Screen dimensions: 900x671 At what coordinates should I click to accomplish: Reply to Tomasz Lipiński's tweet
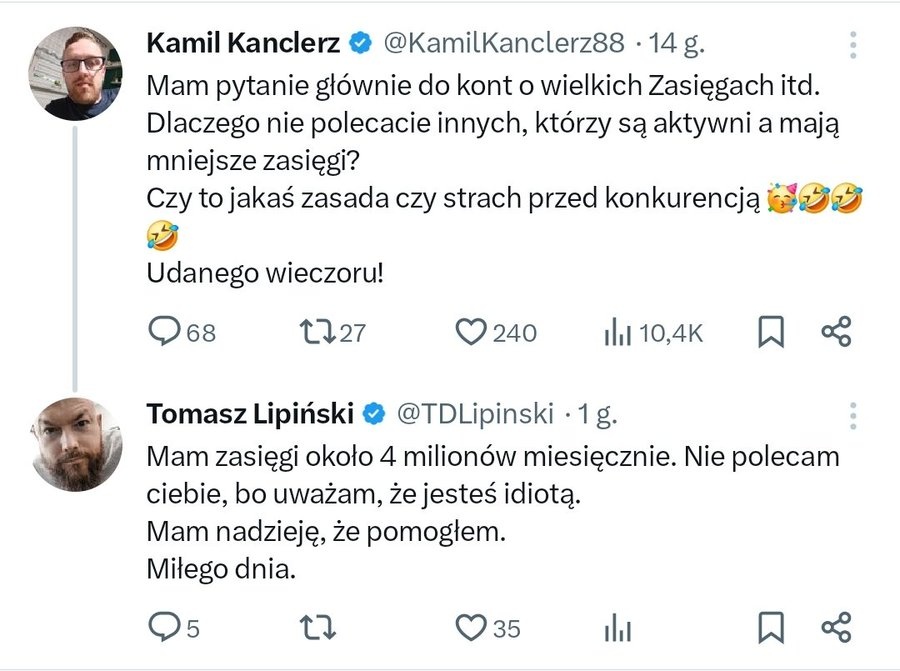coord(162,628)
